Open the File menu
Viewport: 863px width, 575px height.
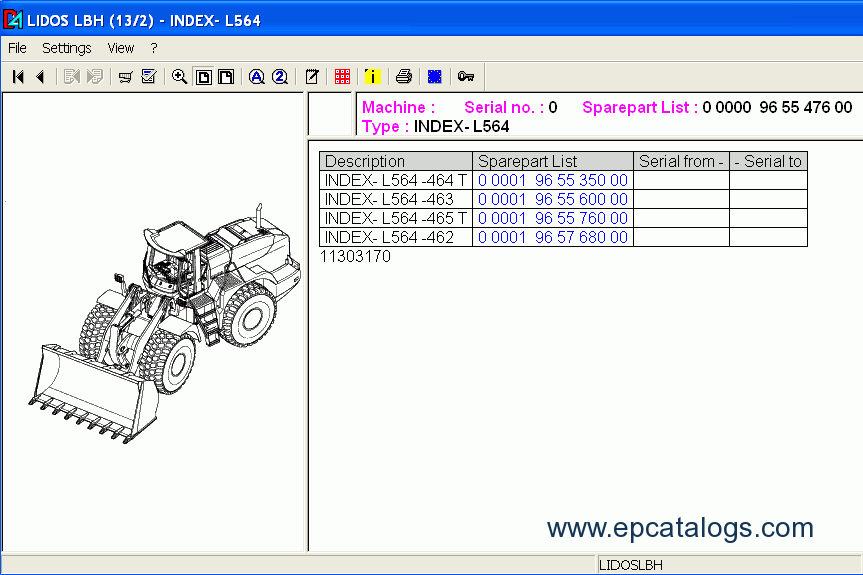17,48
